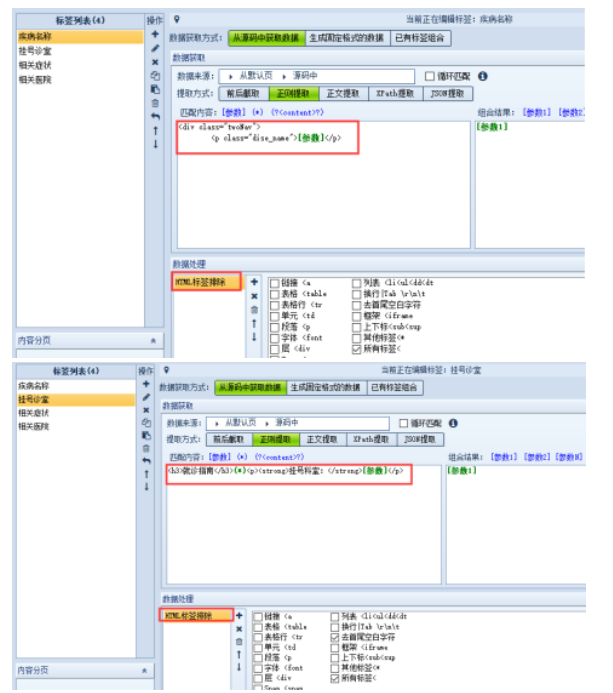Click info icon beside 循环匹配 in upper panel
Screen dimensions: 613x693
point(483,76)
